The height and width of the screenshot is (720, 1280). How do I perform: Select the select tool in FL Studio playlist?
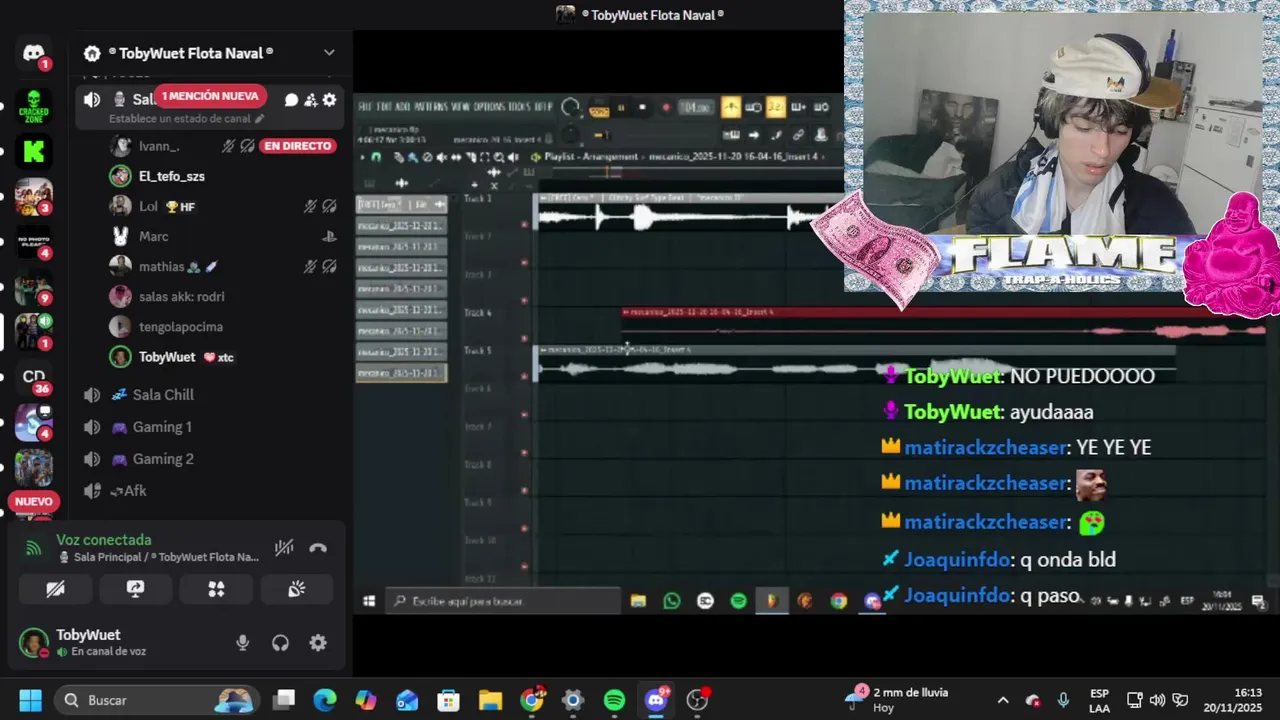tap(485, 158)
